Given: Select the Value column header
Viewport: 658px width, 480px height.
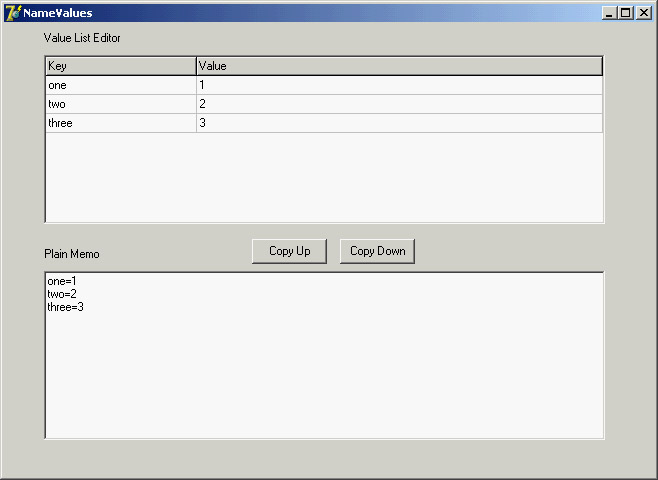Looking at the screenshot, I should click(x=398, y=66).
